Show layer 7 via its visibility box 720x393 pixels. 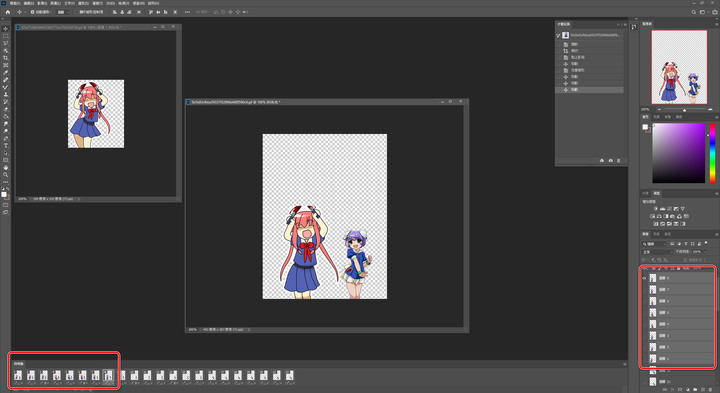point(644,289)
